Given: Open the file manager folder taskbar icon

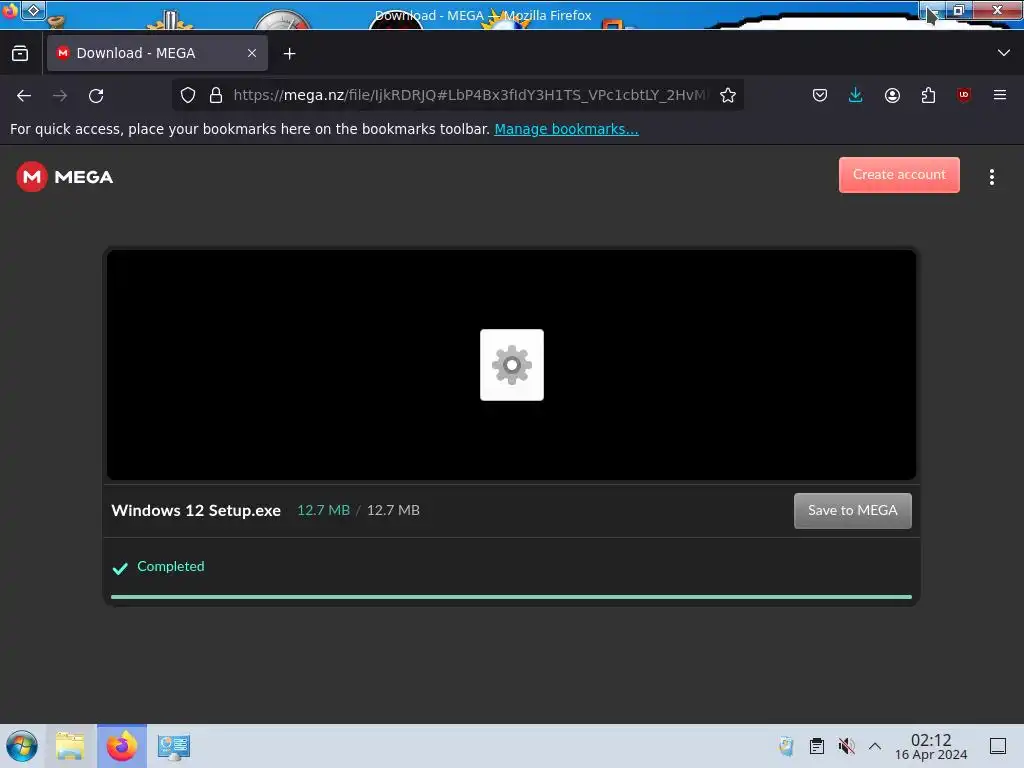Looking at the screenshot, I should point(70,746).
